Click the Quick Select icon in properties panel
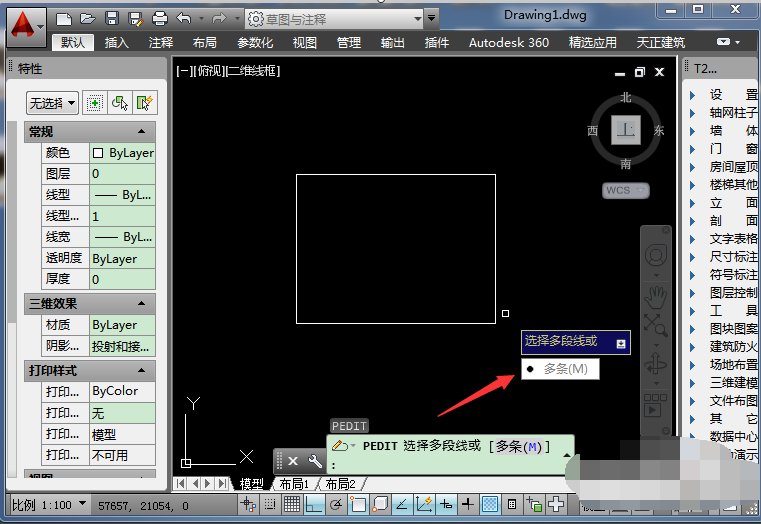The image size is (761, 524). pyautogui.click(x=146, y=102)
